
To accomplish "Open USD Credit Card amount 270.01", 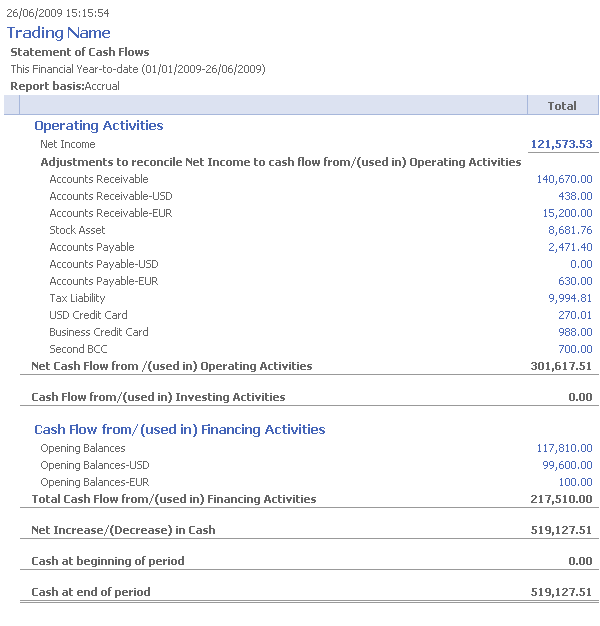I will pyautogui.click(x=575, y=315).
